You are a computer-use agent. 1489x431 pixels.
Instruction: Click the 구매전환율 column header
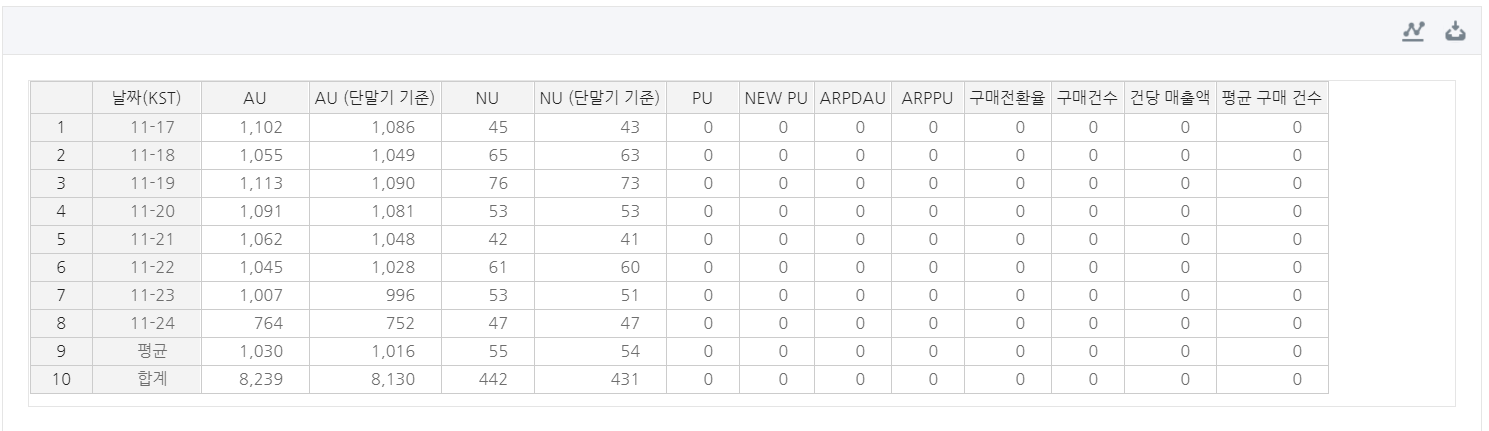pyautogui.click(x=1007, y=99)
